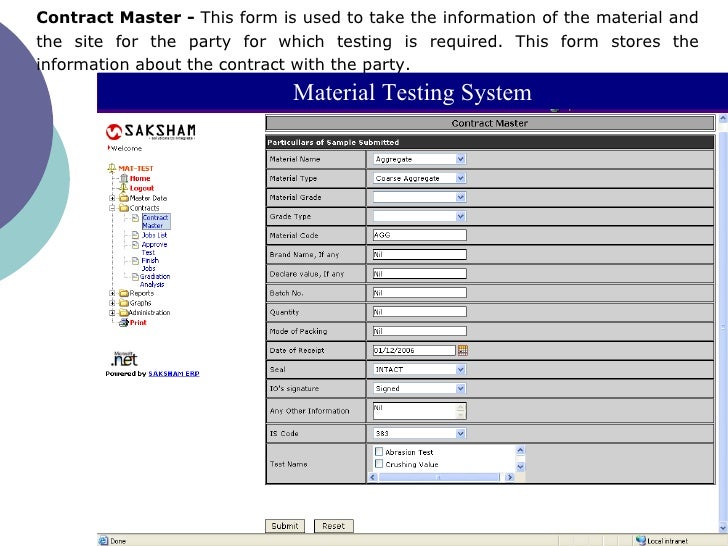
Task: Select Contract Master in navigation tree
Action: (x=156, y=221)
